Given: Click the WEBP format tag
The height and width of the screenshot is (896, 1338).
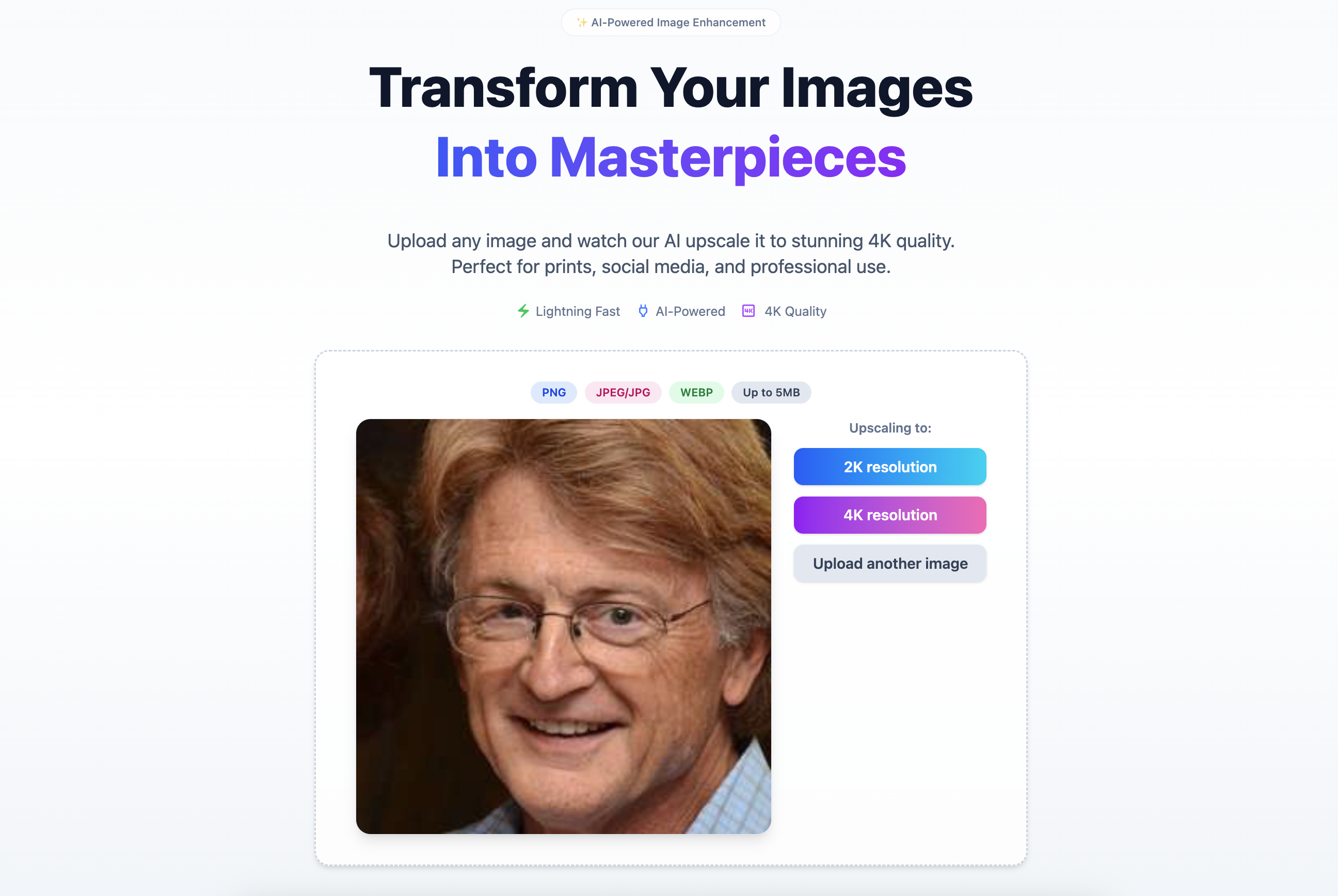Looking at the screenshot, I should click(696, 393).
